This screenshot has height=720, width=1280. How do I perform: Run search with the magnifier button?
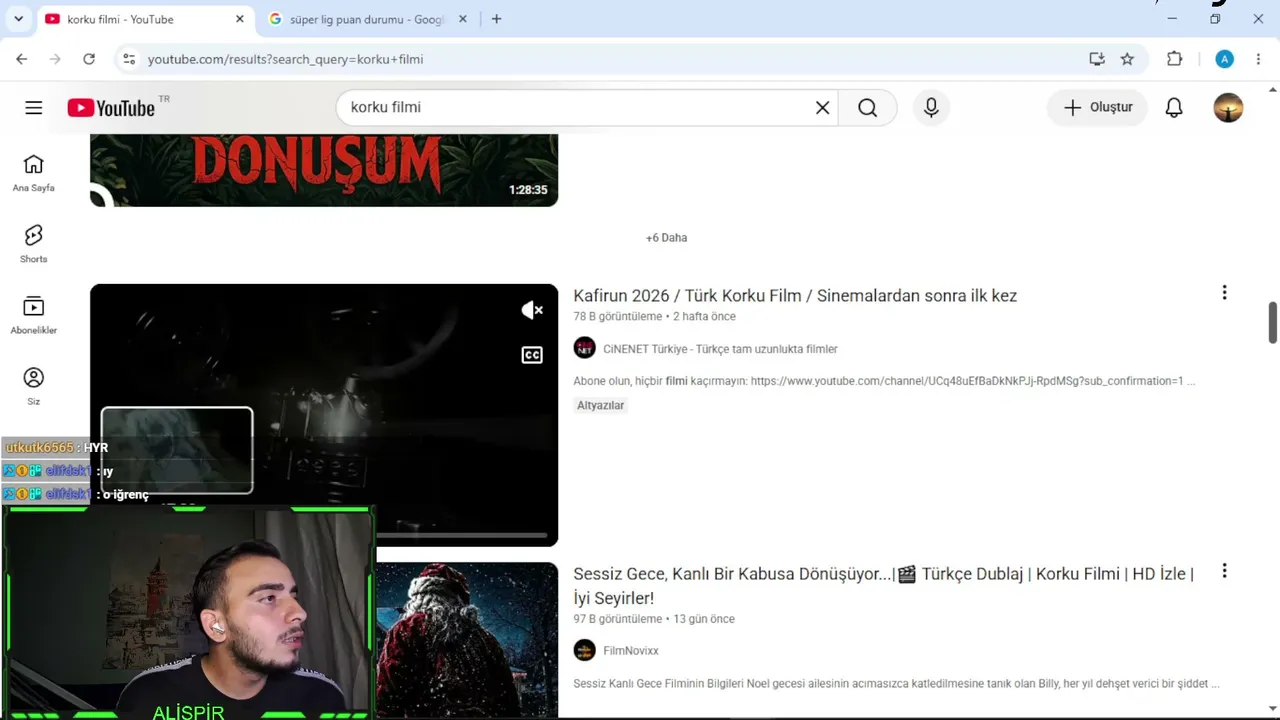867,108
